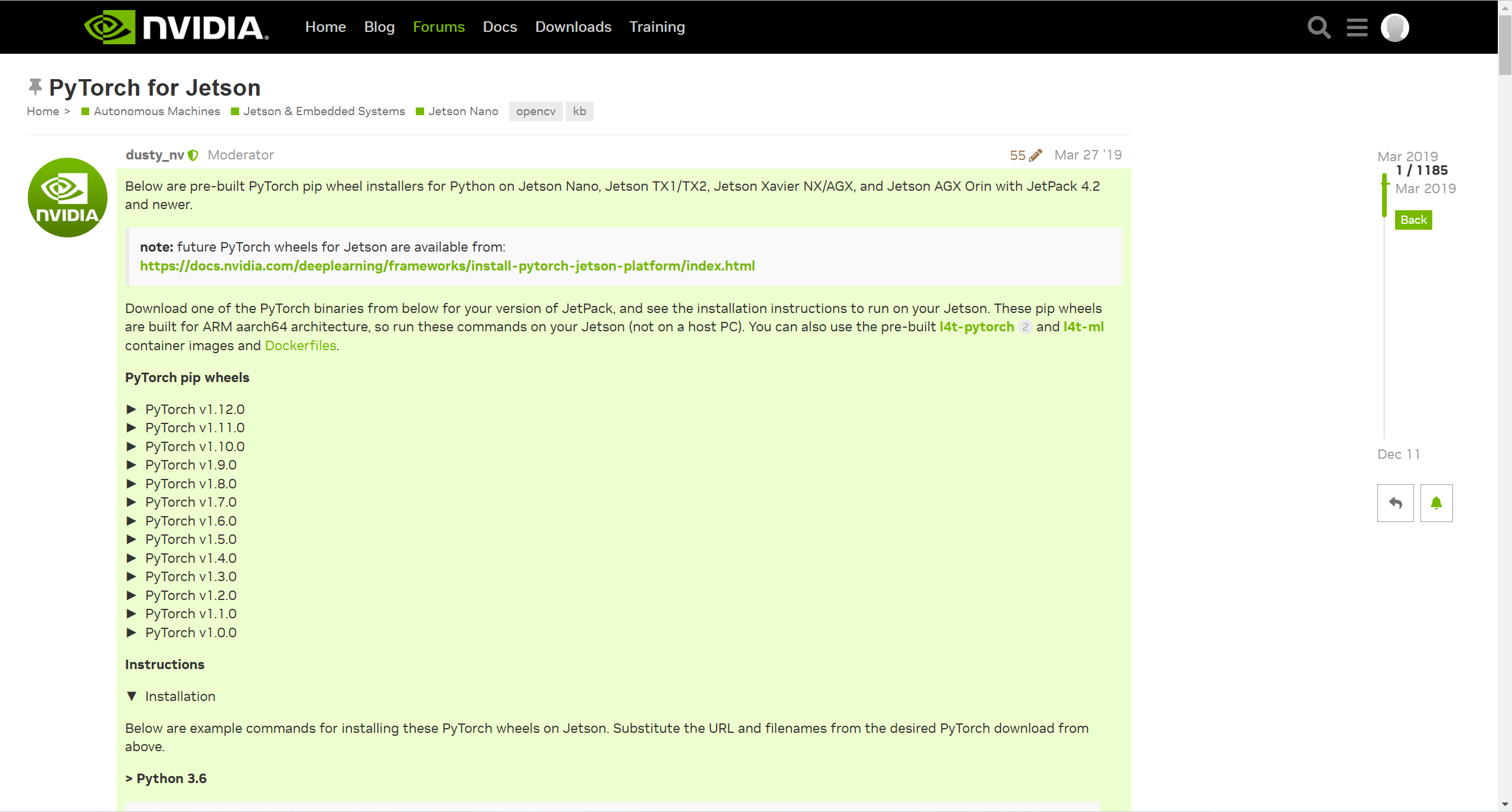Click the opencv tag
This screenshot has height=812, width=1512.
point(535,111)
